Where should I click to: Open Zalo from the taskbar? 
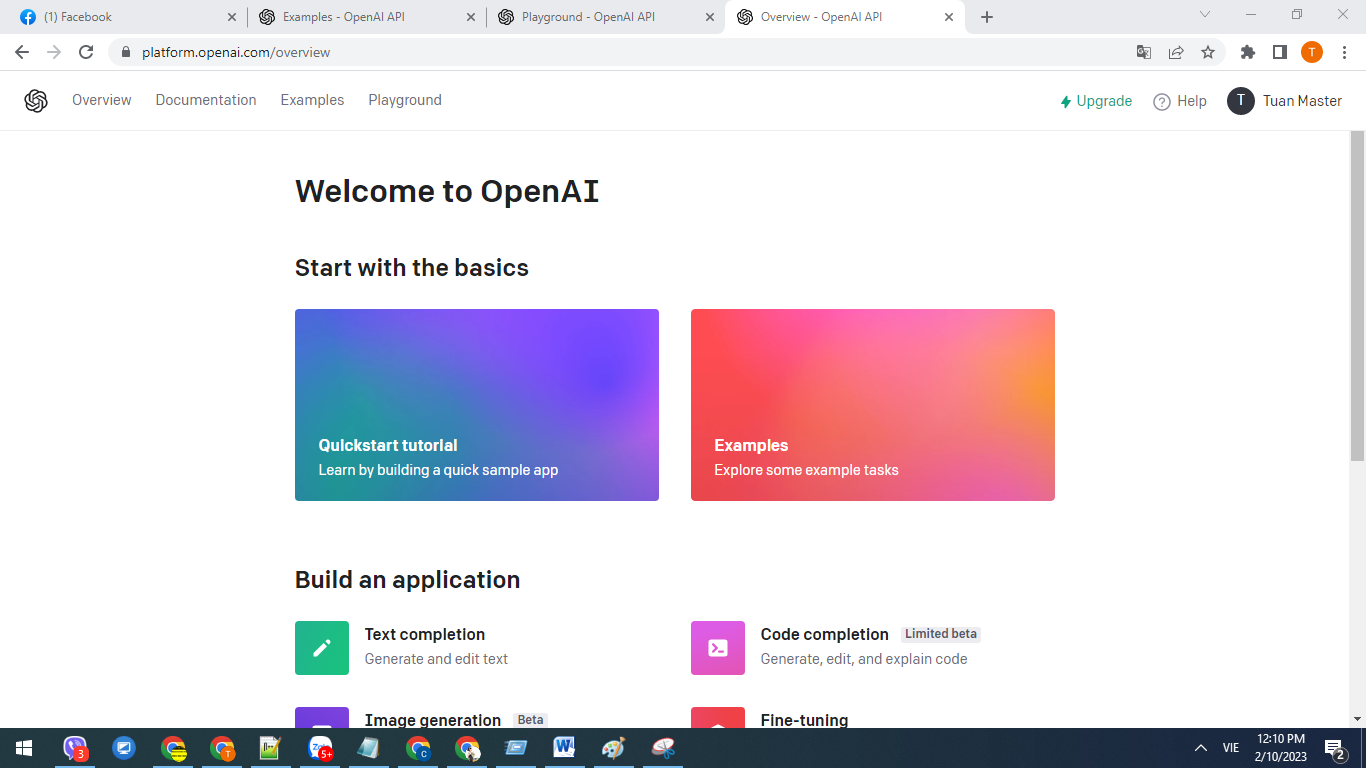click(320, 748)
